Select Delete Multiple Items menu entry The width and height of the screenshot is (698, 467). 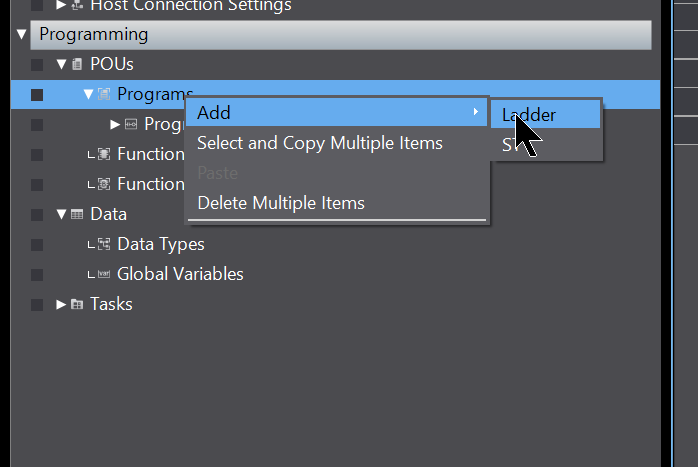point(280,203)
